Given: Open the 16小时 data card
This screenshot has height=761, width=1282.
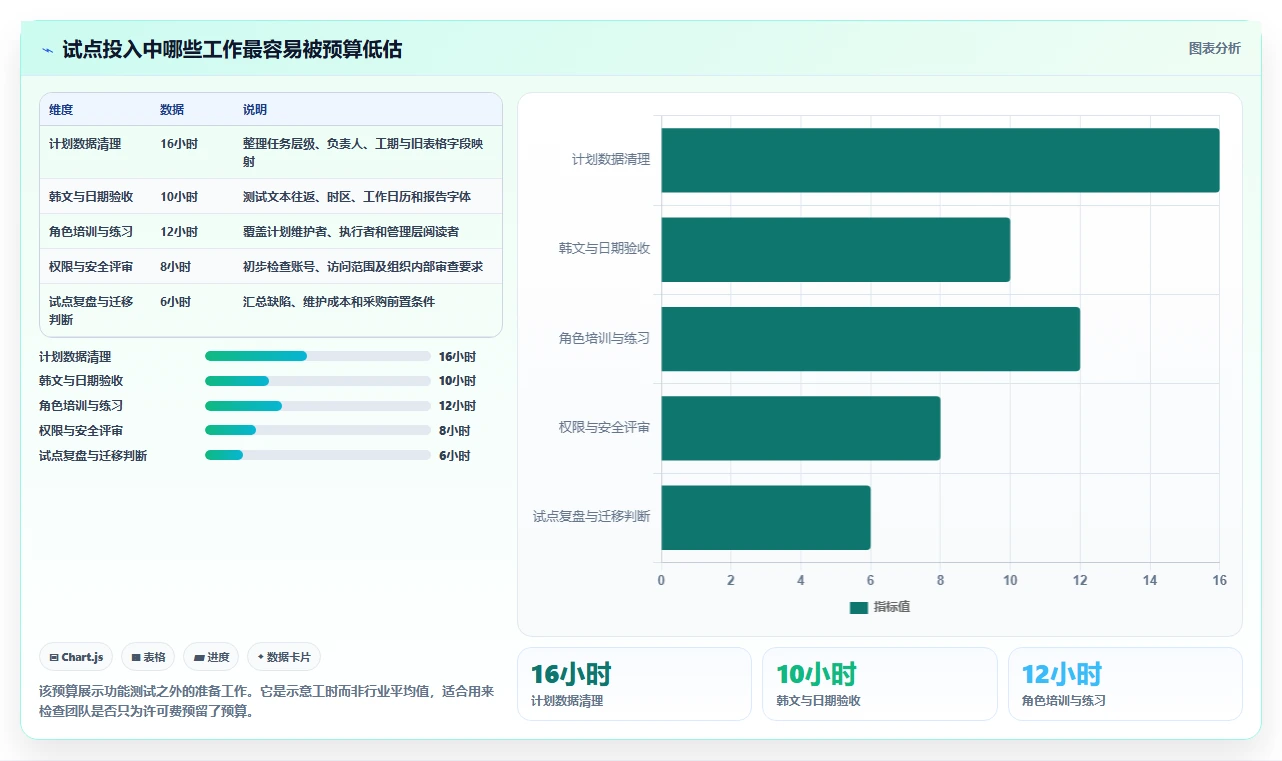Looking at the screenshot, I should click(x=634, y=684).
